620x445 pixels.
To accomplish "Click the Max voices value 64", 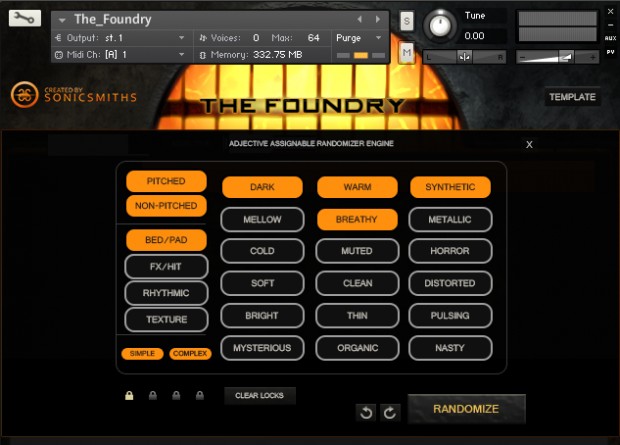I will click(313, 38).
